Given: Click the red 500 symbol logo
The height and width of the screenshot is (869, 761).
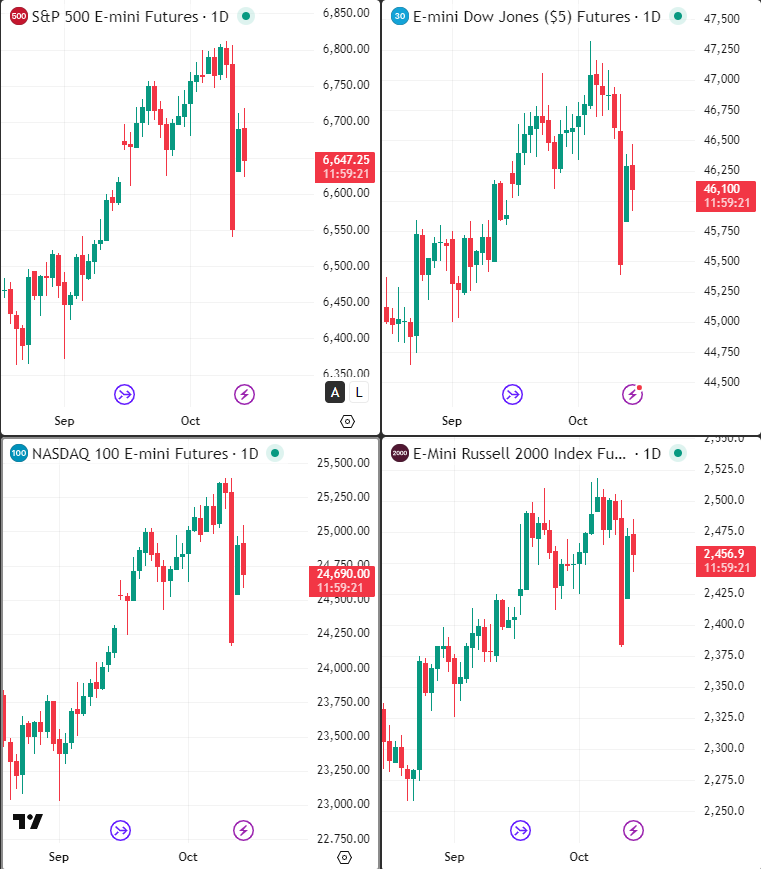Looking at the screenshot, I should [18, 17].
